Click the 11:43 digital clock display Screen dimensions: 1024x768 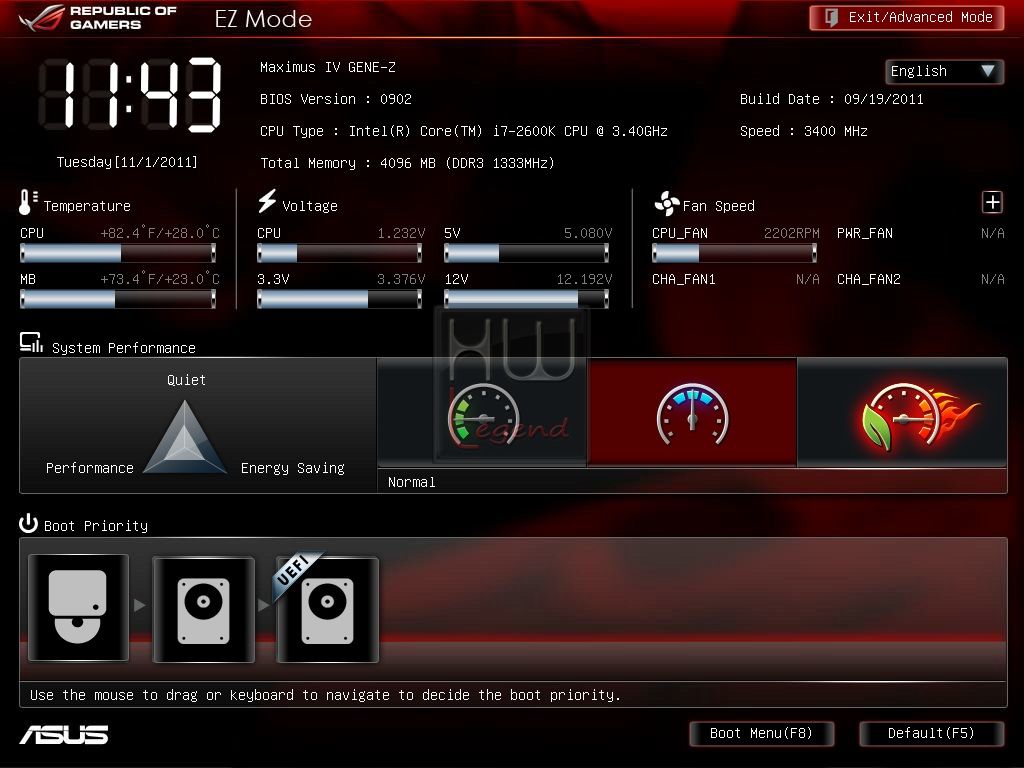129,95
